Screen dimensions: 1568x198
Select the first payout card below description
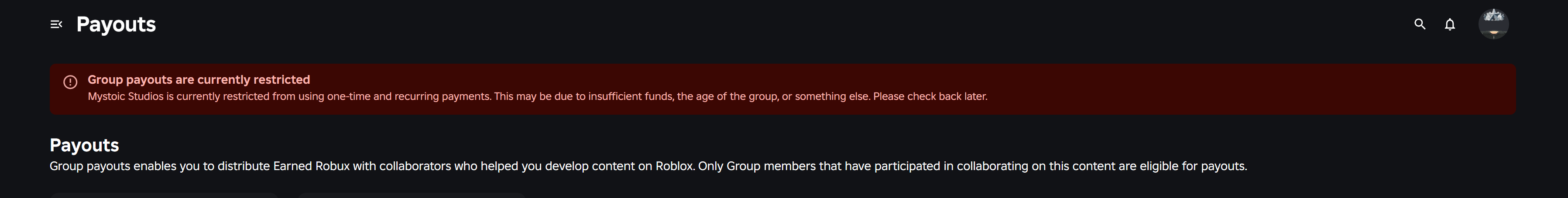165,195
